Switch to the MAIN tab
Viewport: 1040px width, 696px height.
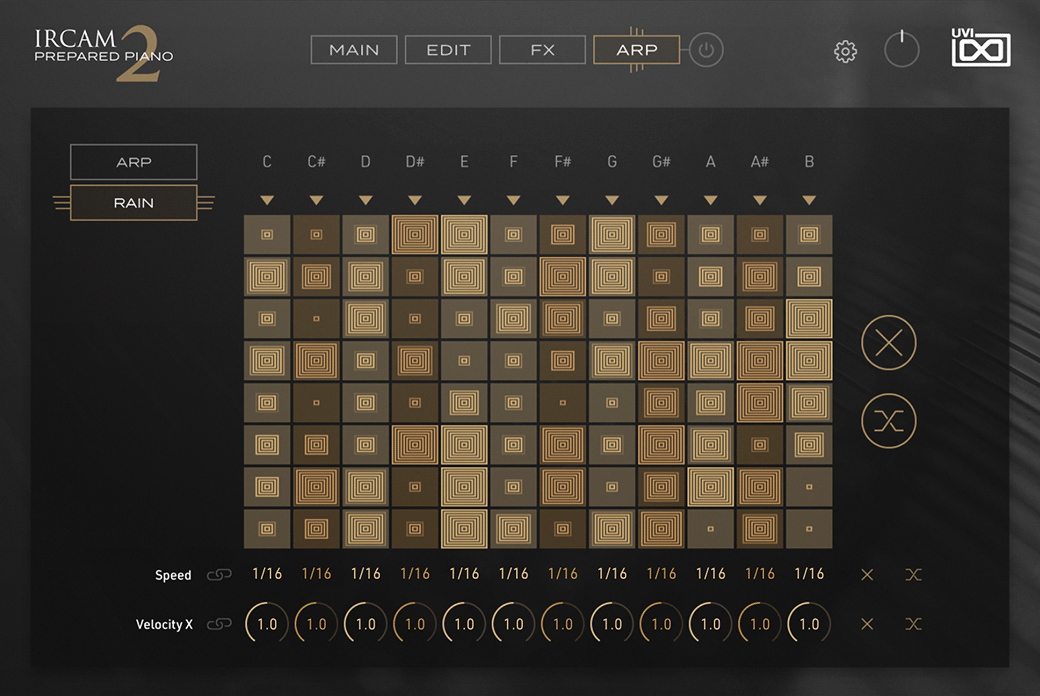point(354,50)
